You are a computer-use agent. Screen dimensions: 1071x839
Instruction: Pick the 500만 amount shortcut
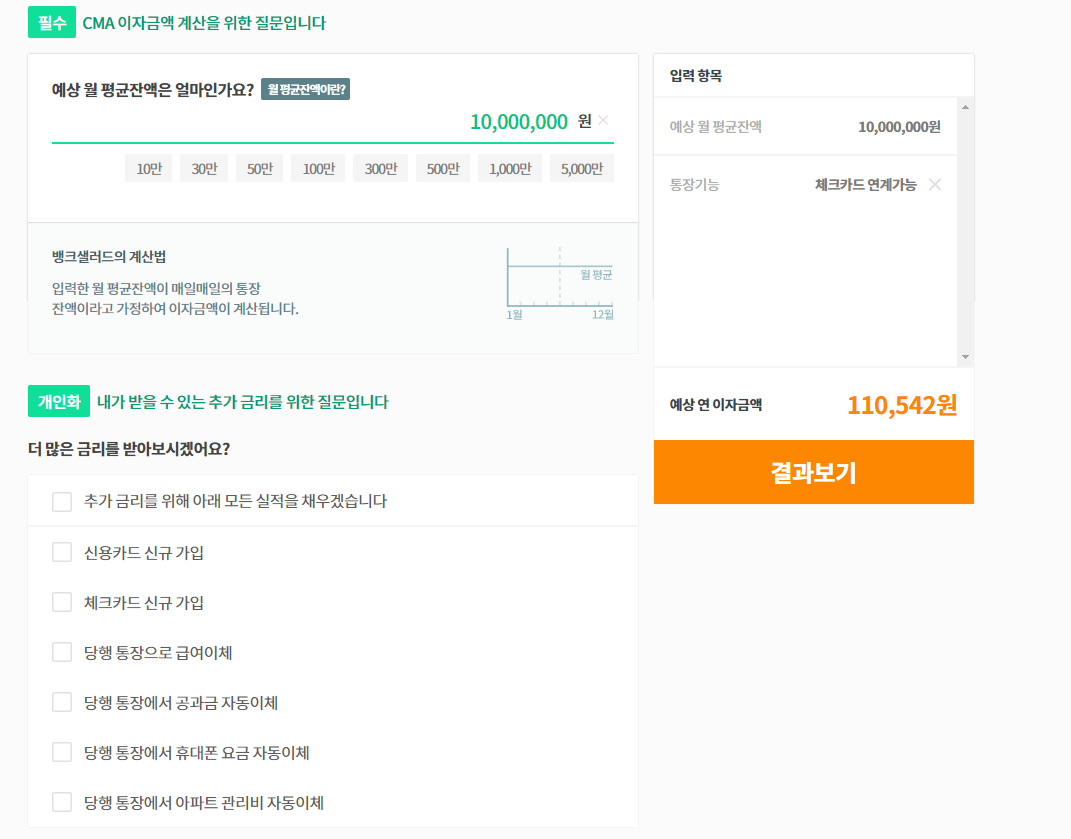coord(443,169)
